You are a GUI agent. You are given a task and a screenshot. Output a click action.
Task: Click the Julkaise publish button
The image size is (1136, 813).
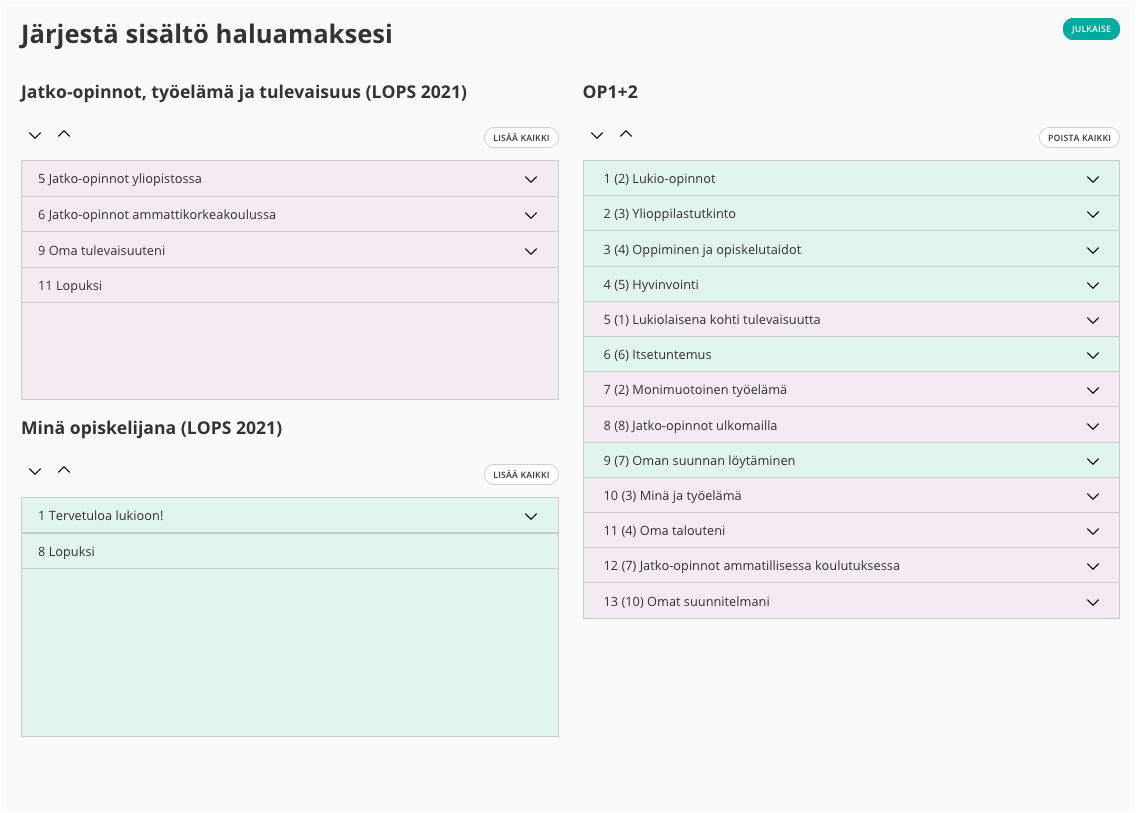[x=1090, y=29]
